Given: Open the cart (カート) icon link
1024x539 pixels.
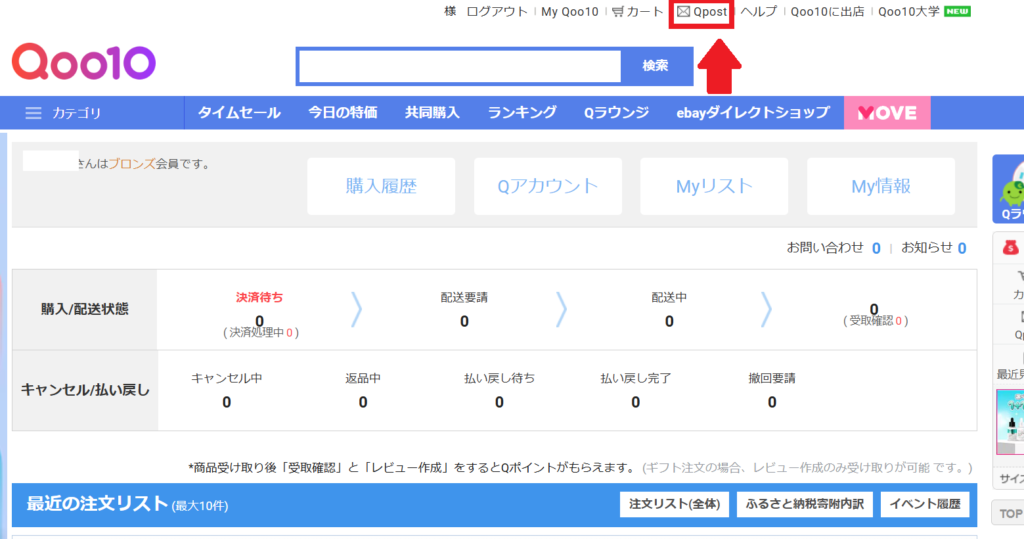Looking at the screenshot, I should [x=637, y=12].
